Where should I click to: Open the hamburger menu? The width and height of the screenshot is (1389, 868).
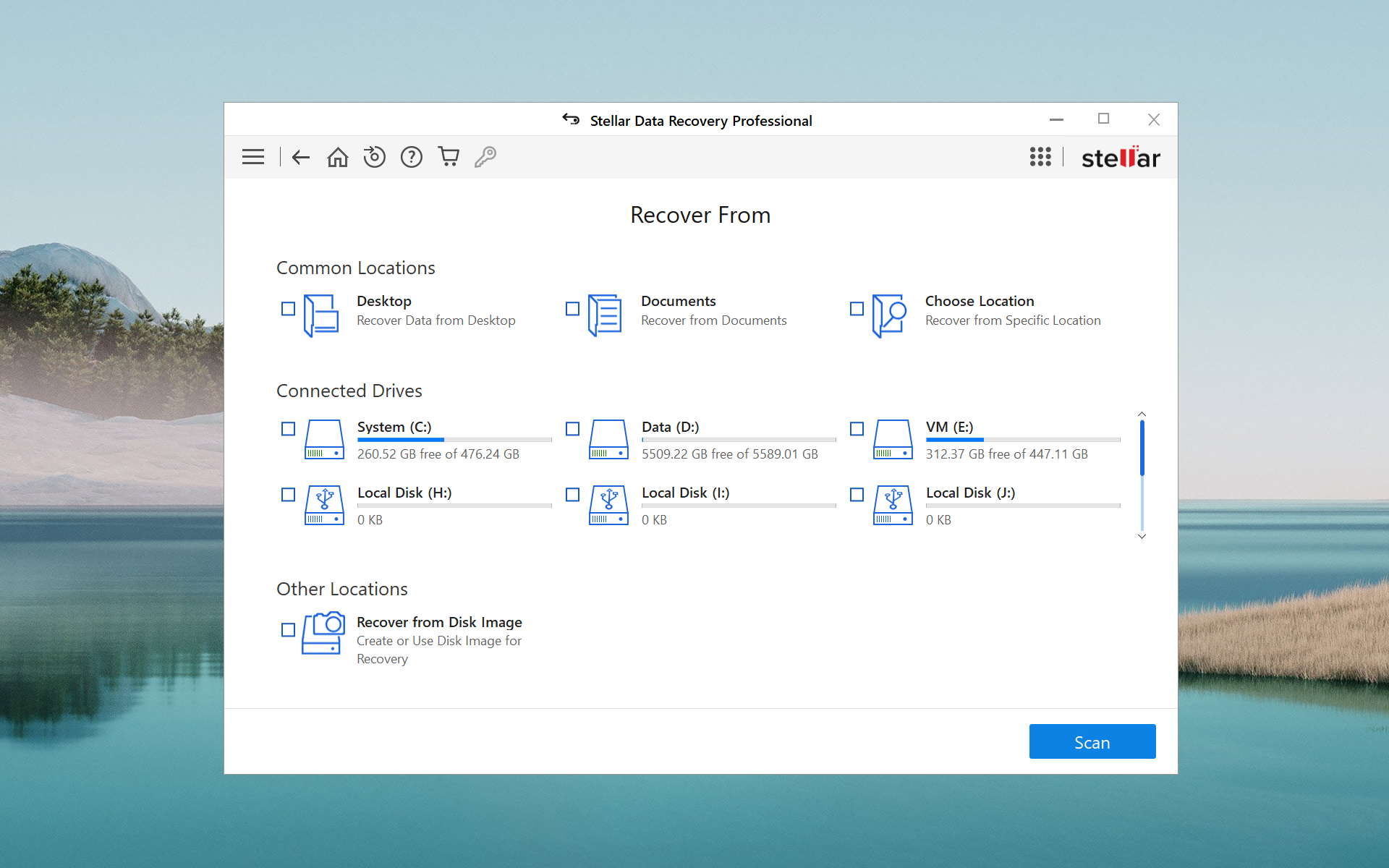pyautogui.click(x=253, y=157)
